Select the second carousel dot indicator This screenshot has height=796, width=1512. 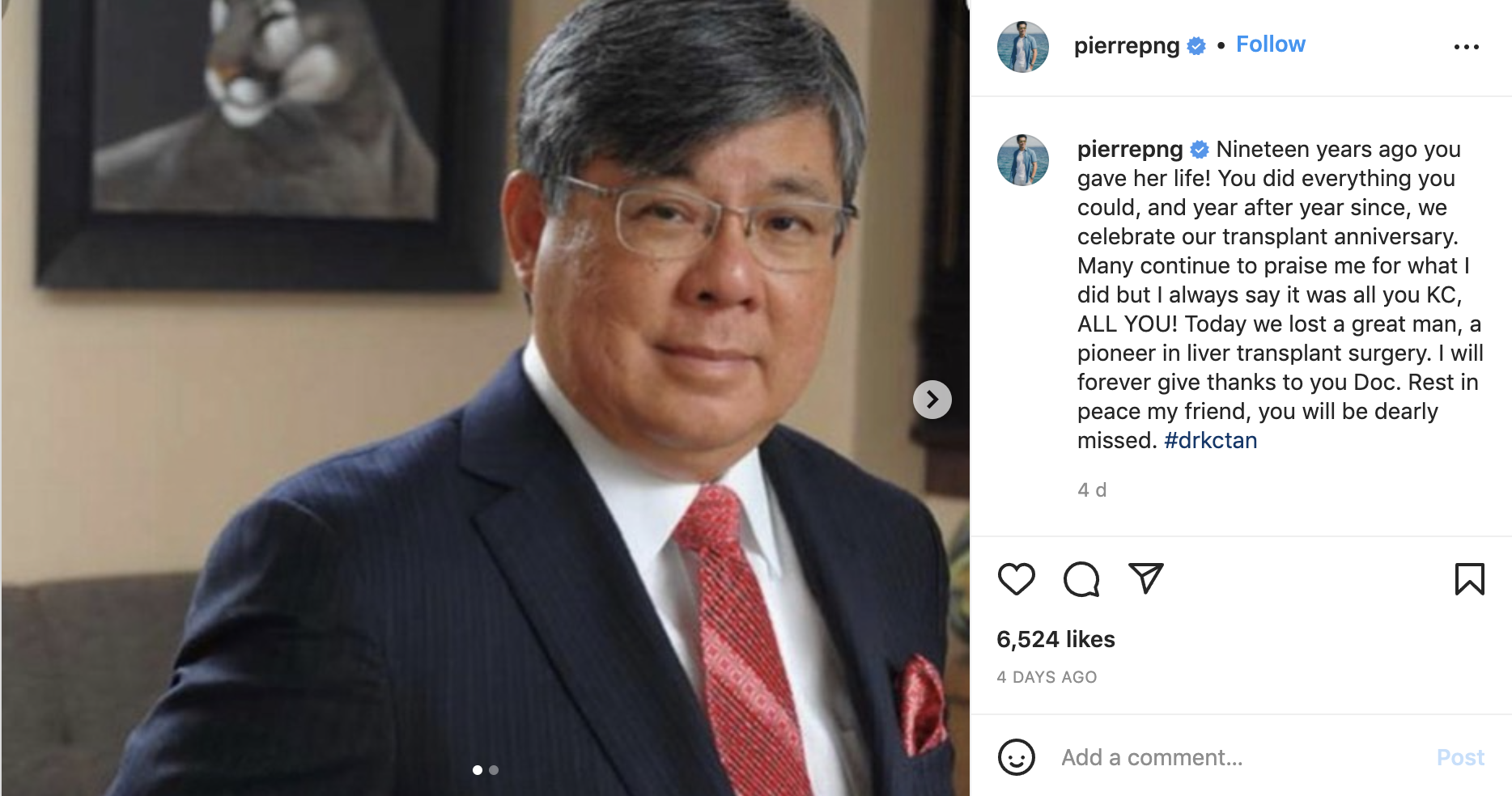coord(494,770)
